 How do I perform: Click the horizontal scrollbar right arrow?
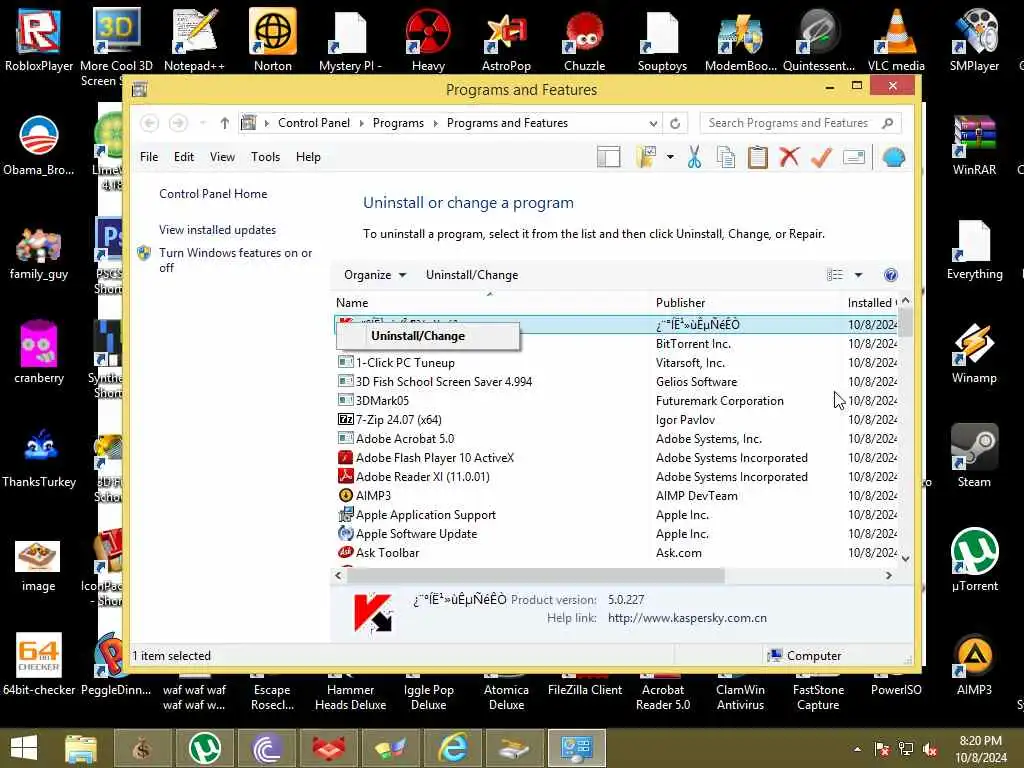tap(889, 575)
